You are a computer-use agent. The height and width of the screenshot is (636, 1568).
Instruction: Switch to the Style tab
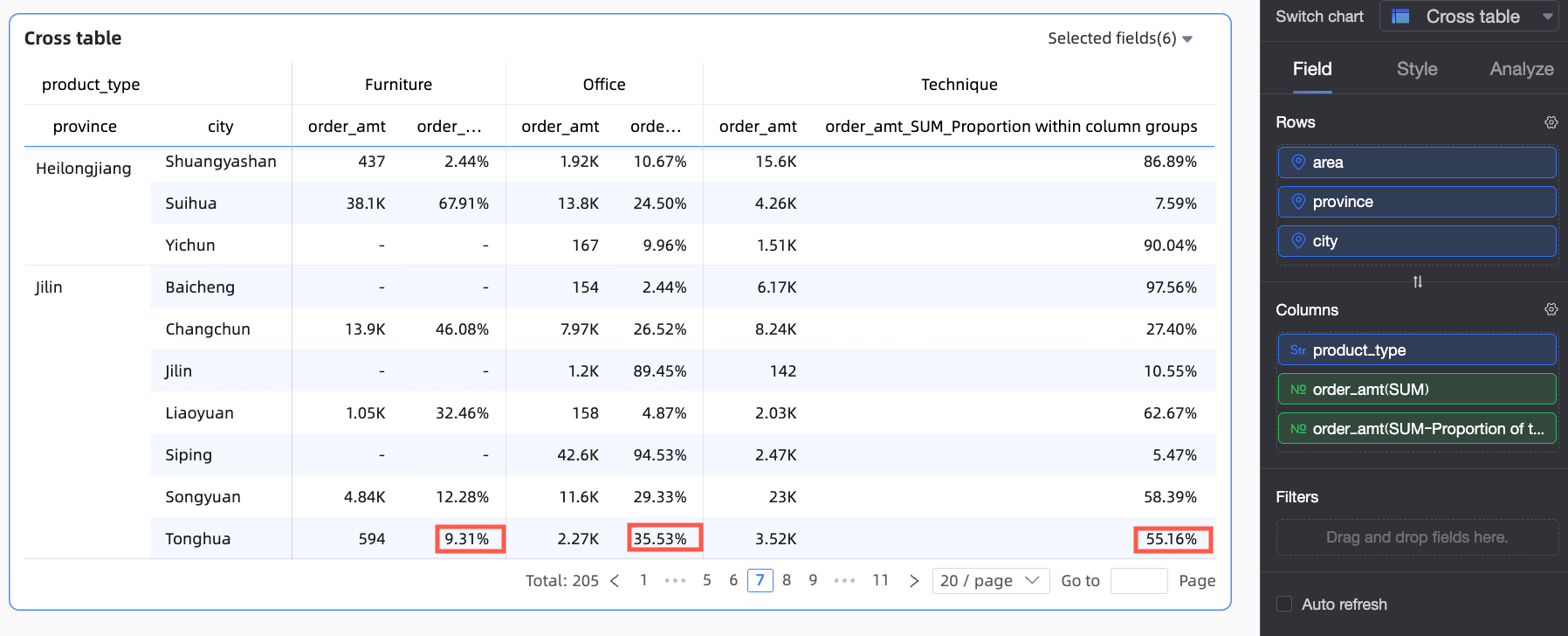(1417, 69)
